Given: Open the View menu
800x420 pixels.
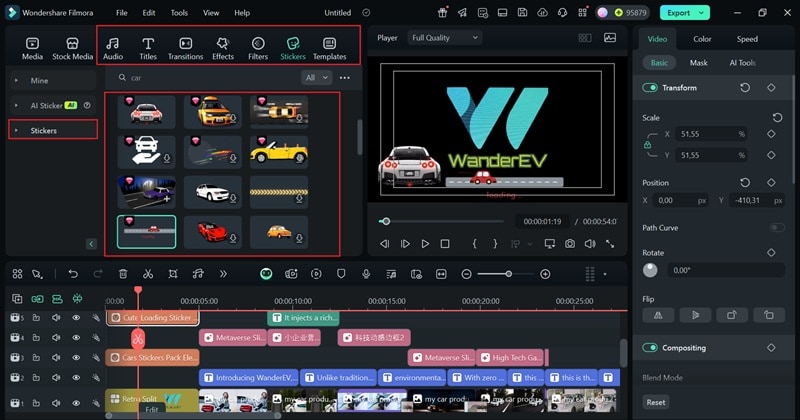Looking at the screenshot, I should [x=211, y=13].
